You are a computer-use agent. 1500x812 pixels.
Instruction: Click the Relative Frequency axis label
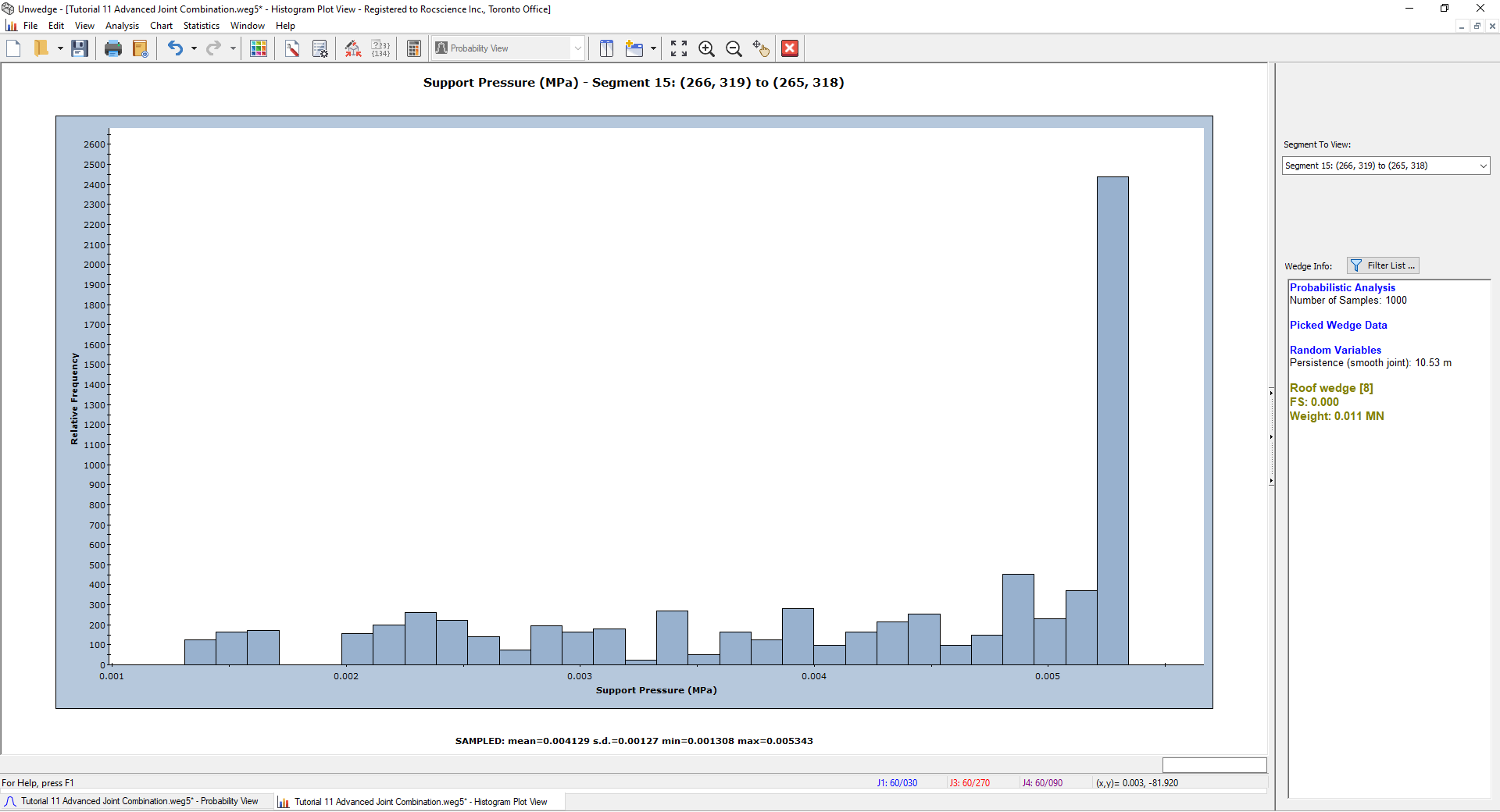74,399
